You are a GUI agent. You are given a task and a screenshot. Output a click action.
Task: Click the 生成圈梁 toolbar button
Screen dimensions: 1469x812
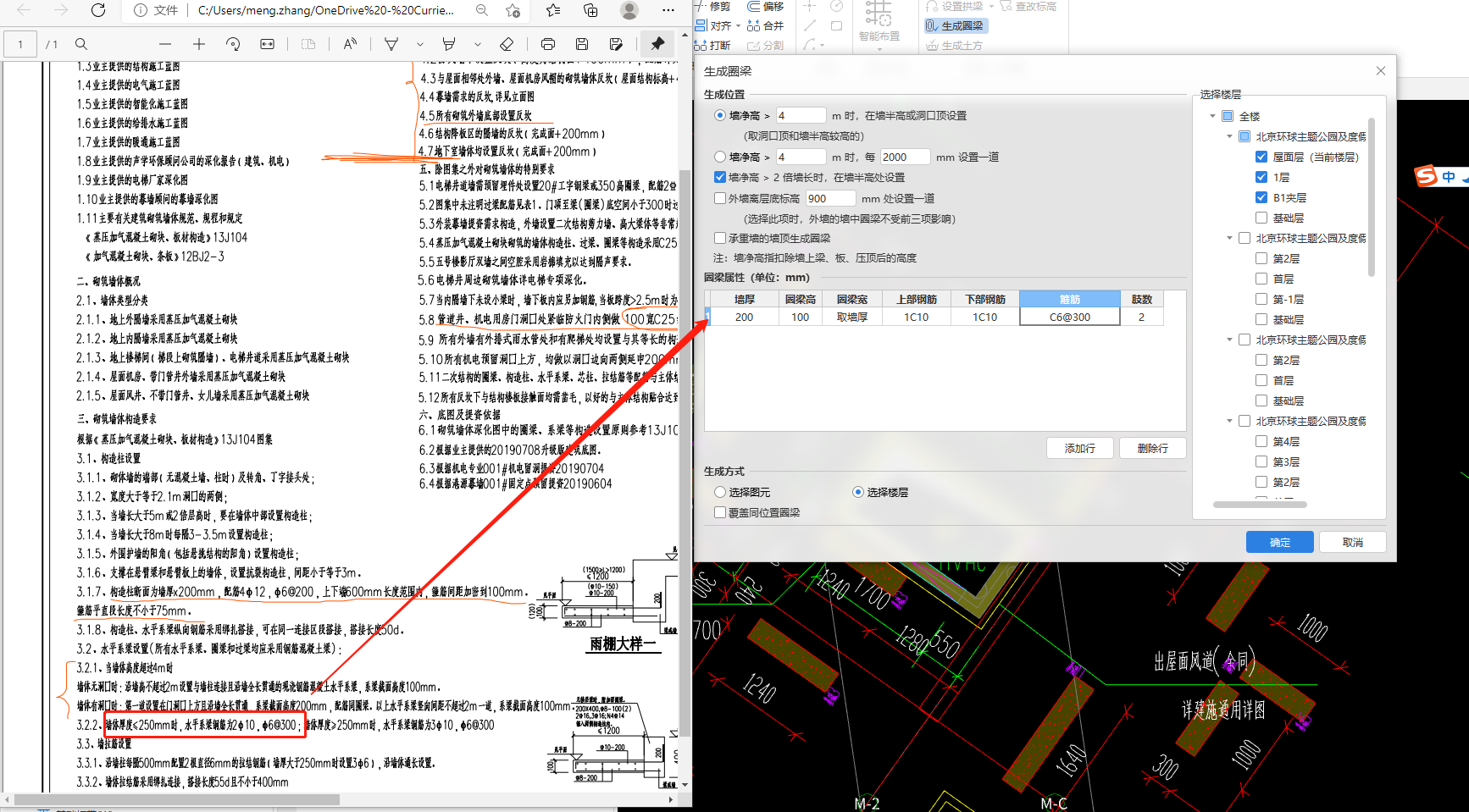[956, 25]
